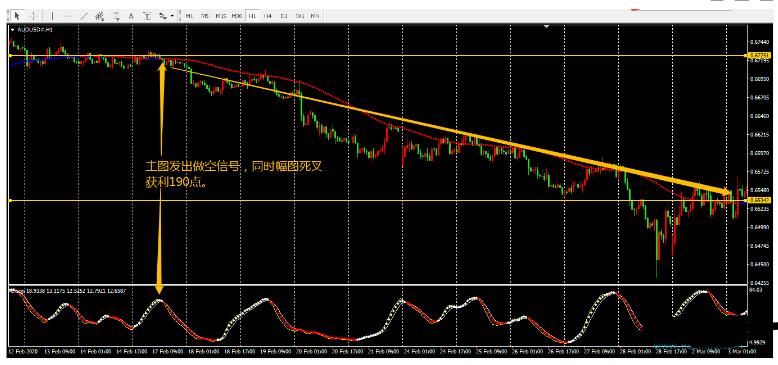Viewport: 778px width, 365px height.
Task: Select the Equidistant Channel tool
Action: (99, 16)
